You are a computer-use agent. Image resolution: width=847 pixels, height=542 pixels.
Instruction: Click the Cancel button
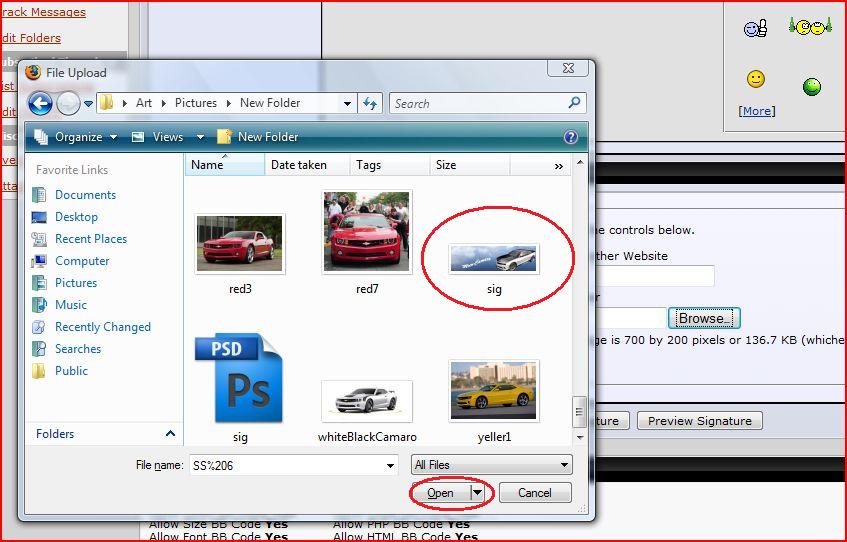click(534, 493)
